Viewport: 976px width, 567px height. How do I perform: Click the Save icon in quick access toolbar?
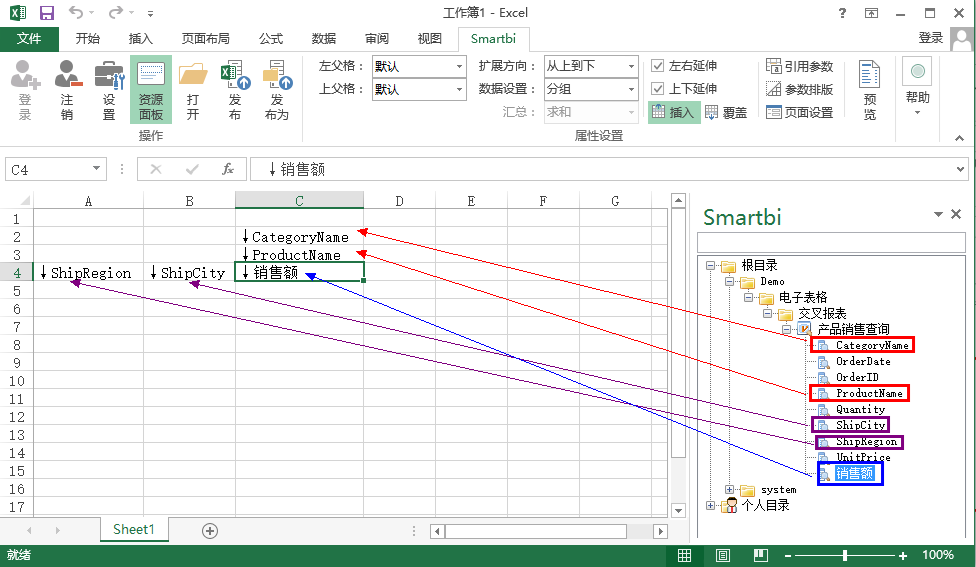pyautogui.click(x=47, y=12)
